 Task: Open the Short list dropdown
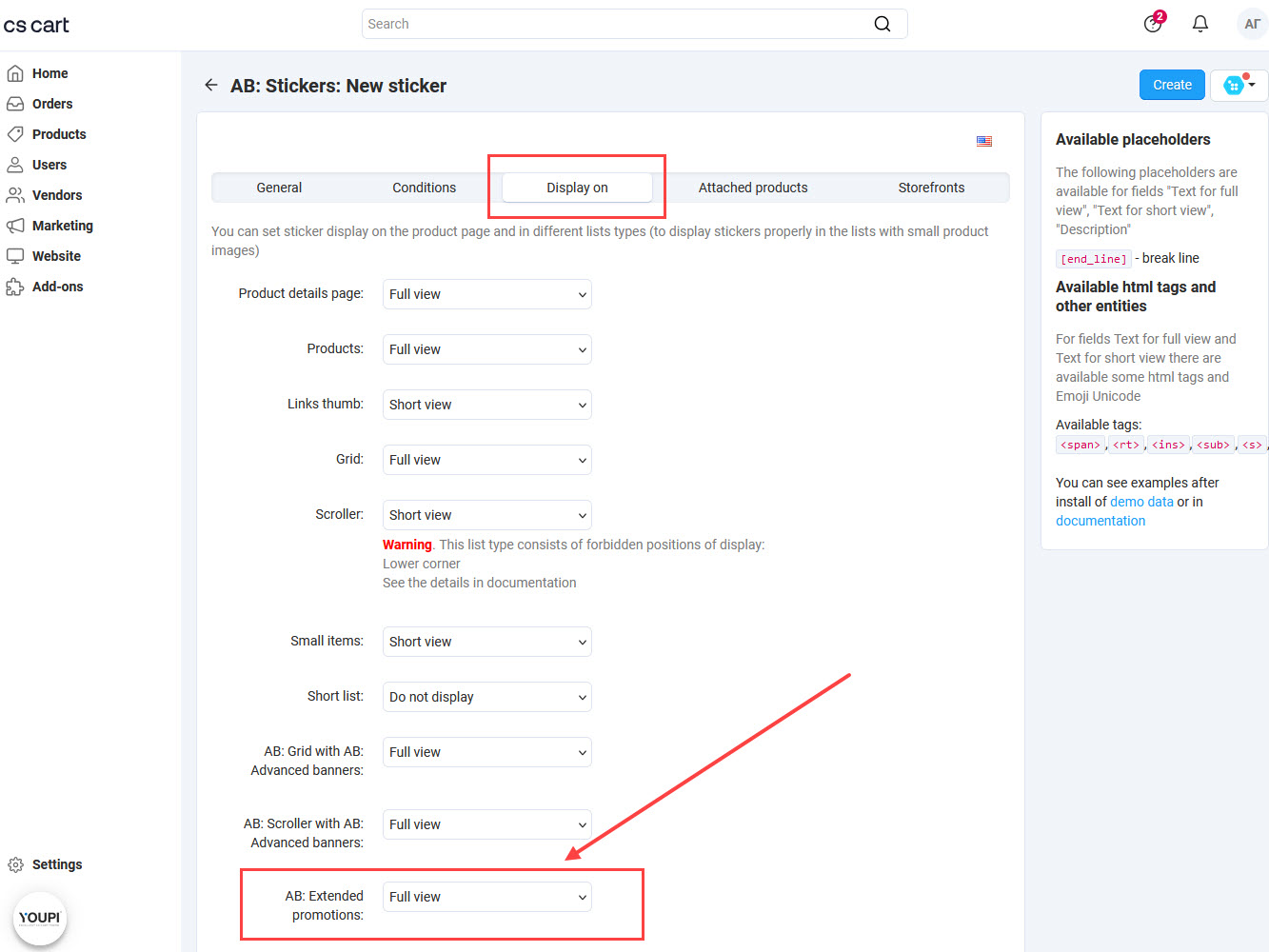(486, 697)
